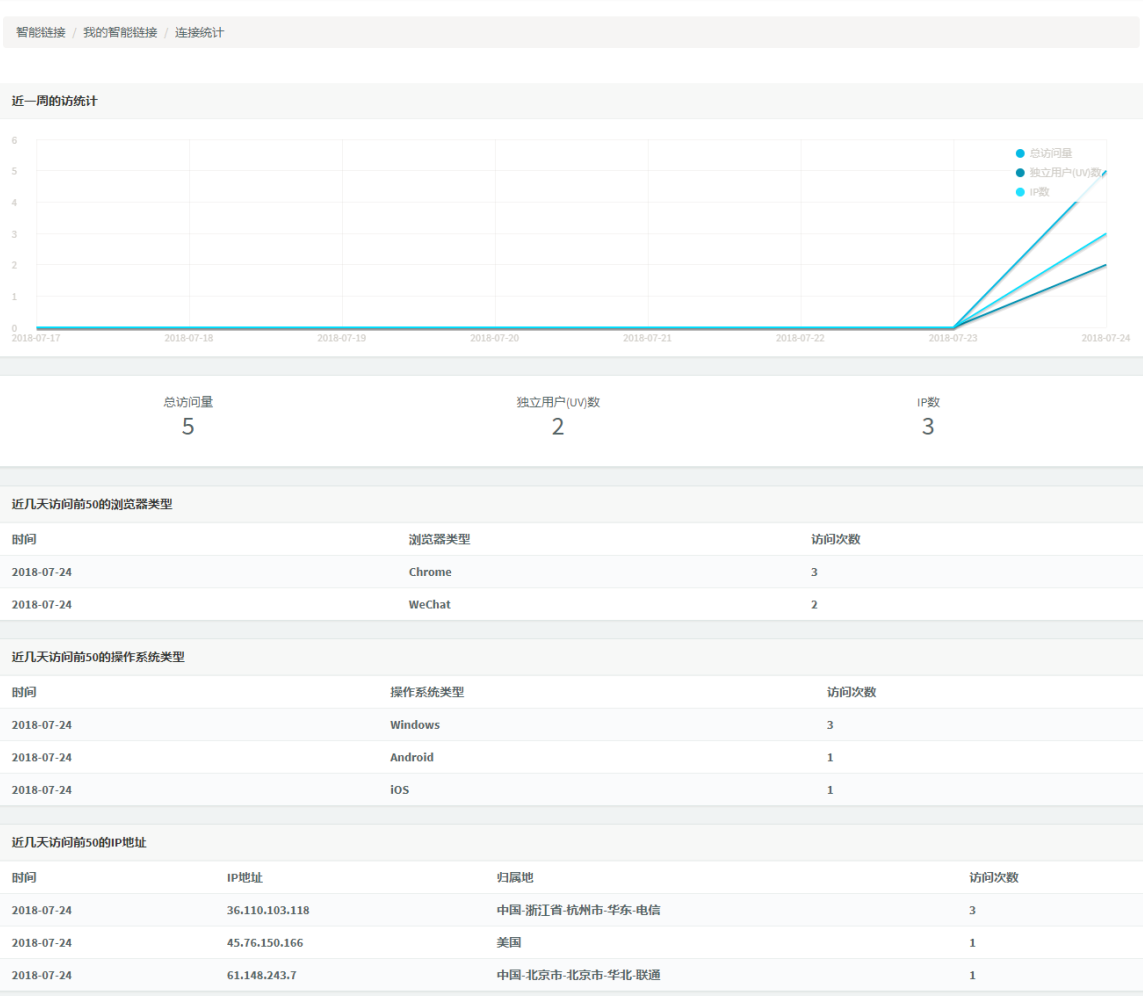Go to 智能链接 breadcrumb link
Viewport: 1143px width, 996px height.
41,32
